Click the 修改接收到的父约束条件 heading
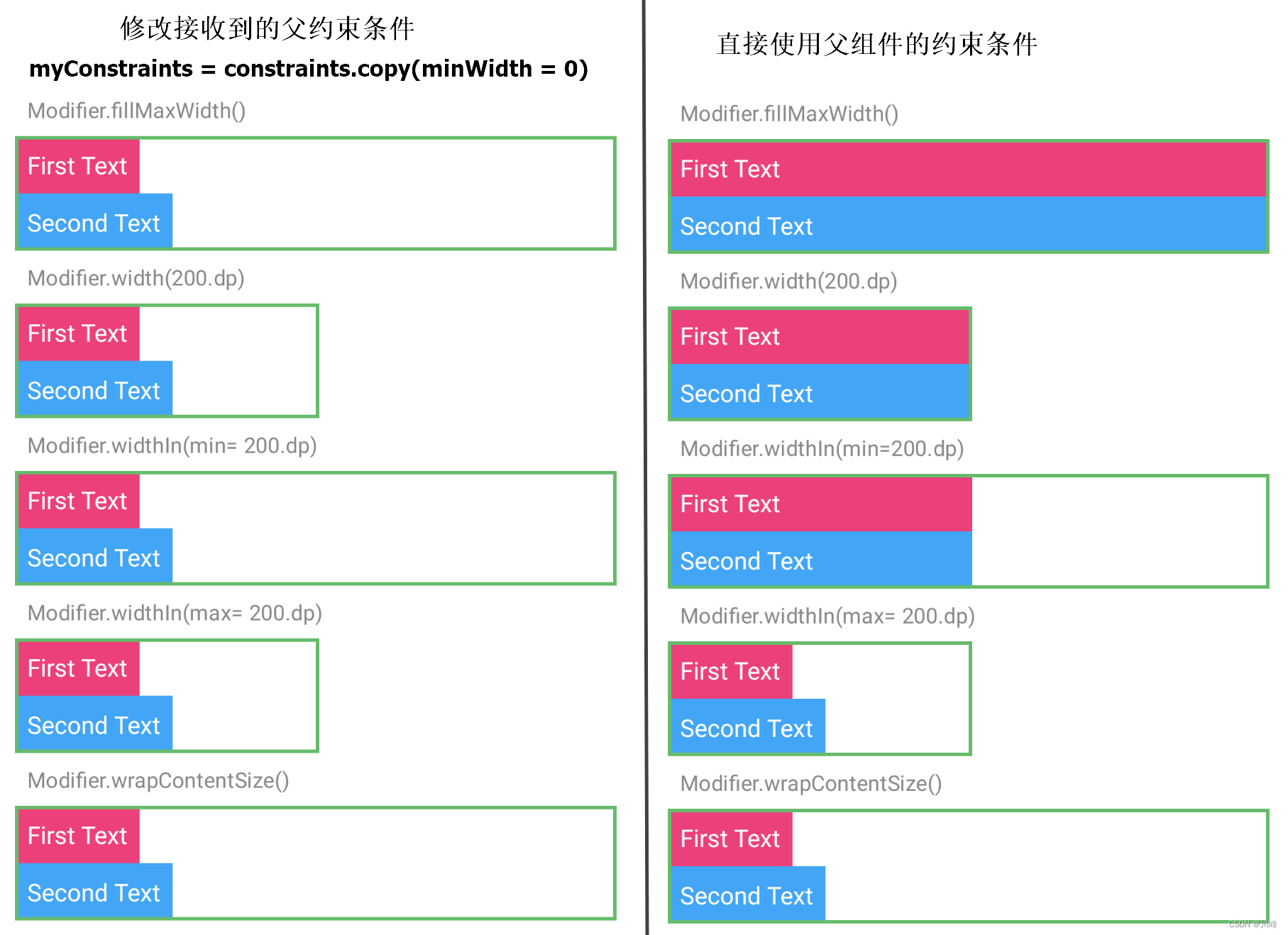 pyautogui.click(x=267, y=28)
